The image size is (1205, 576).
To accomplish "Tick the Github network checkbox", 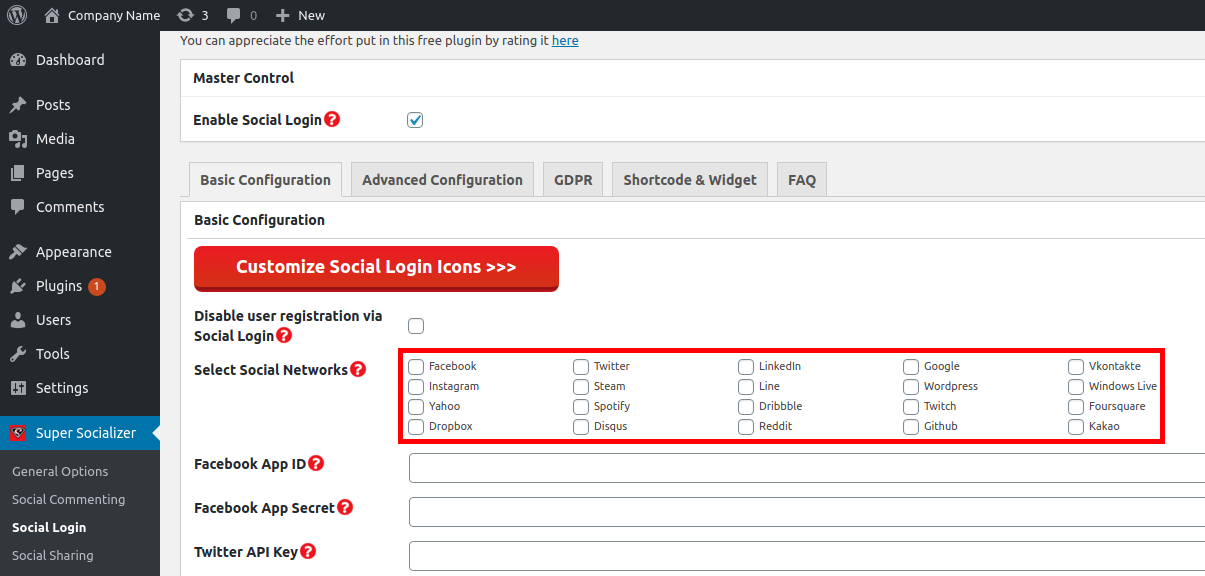I will [911, 427].
